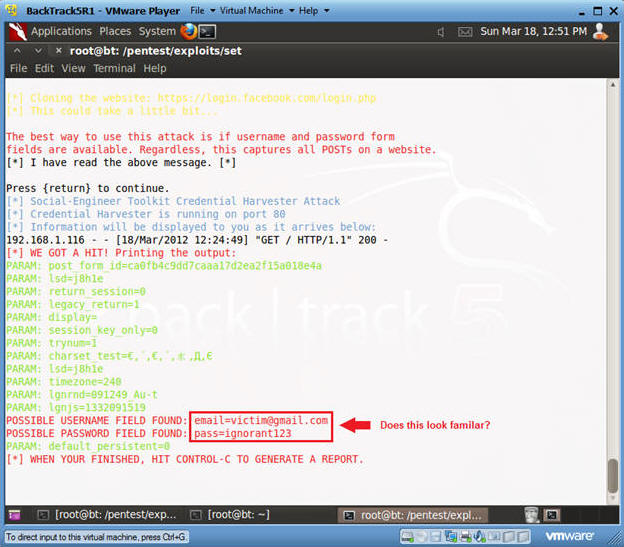Click 'POSSIBLE USERNAME FIELD FOUND:' text
624x547 pixels.
pyautogui.click(x=96, y=420)
